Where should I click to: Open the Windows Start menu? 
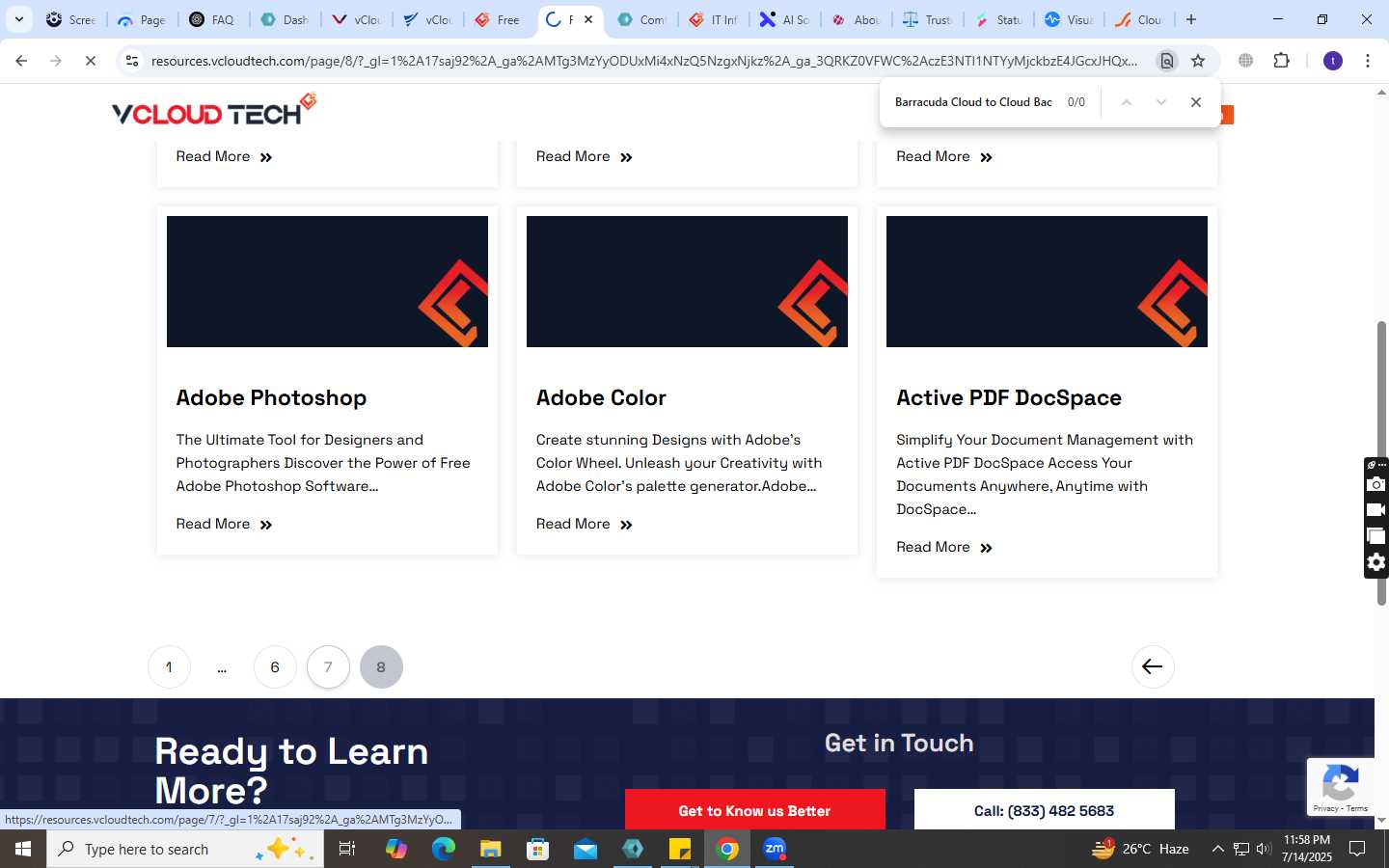tap(23, 849)
